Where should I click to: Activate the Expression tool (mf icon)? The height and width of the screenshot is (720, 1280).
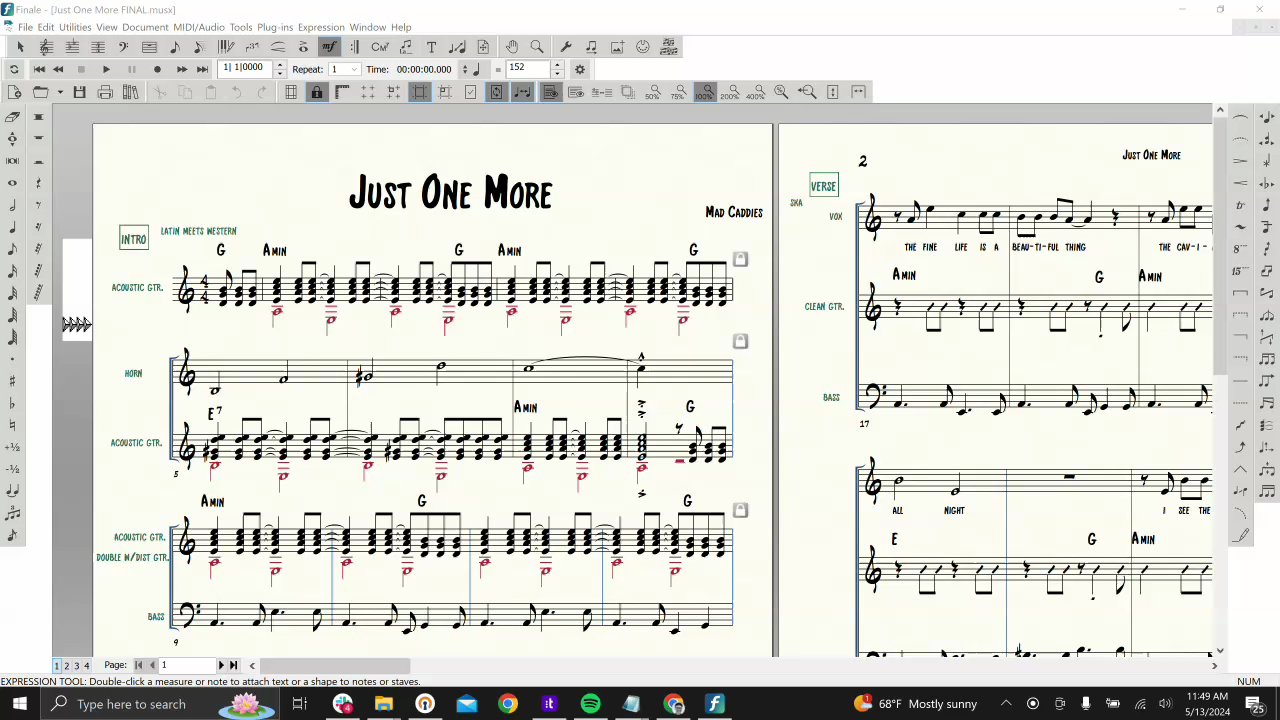328,47
